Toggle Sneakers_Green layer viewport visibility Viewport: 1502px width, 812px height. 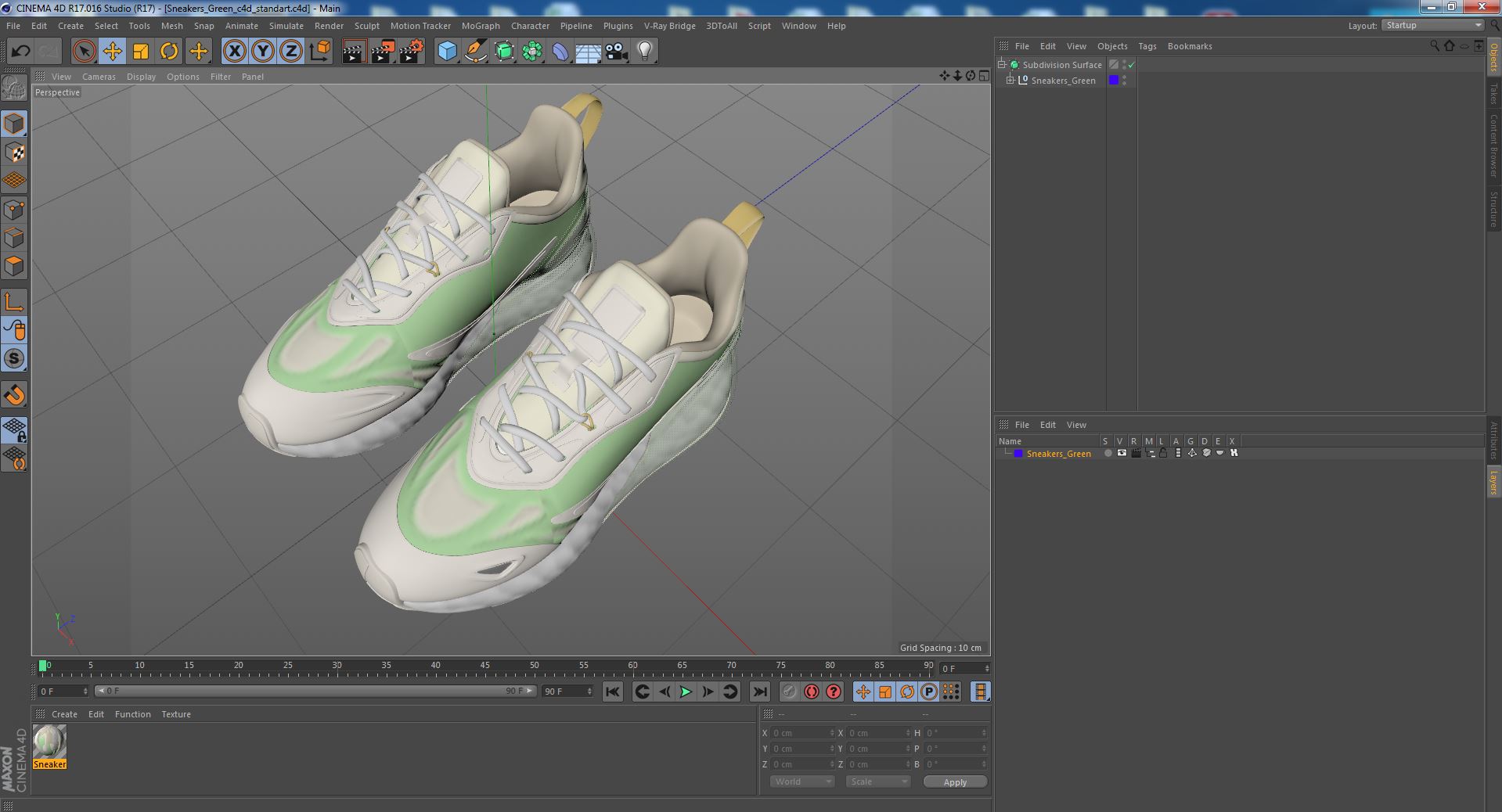1122,453
